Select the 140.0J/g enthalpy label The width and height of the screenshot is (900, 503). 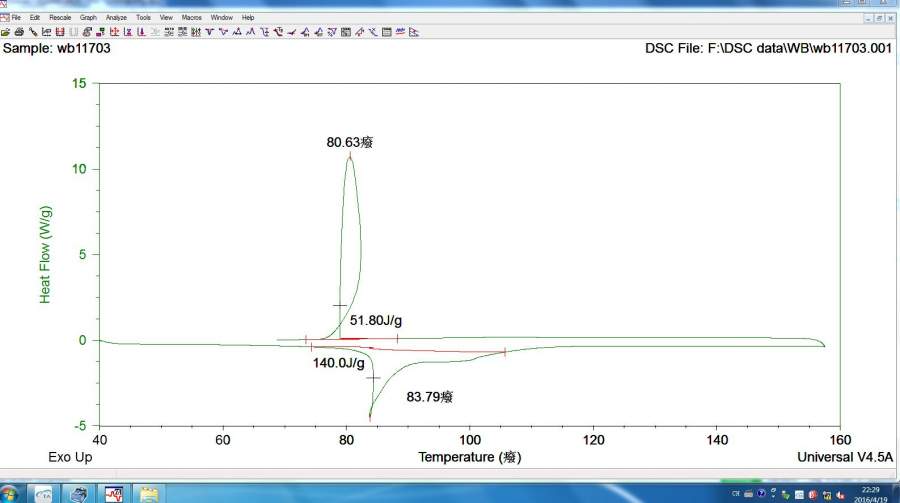[x=339, y=363]
